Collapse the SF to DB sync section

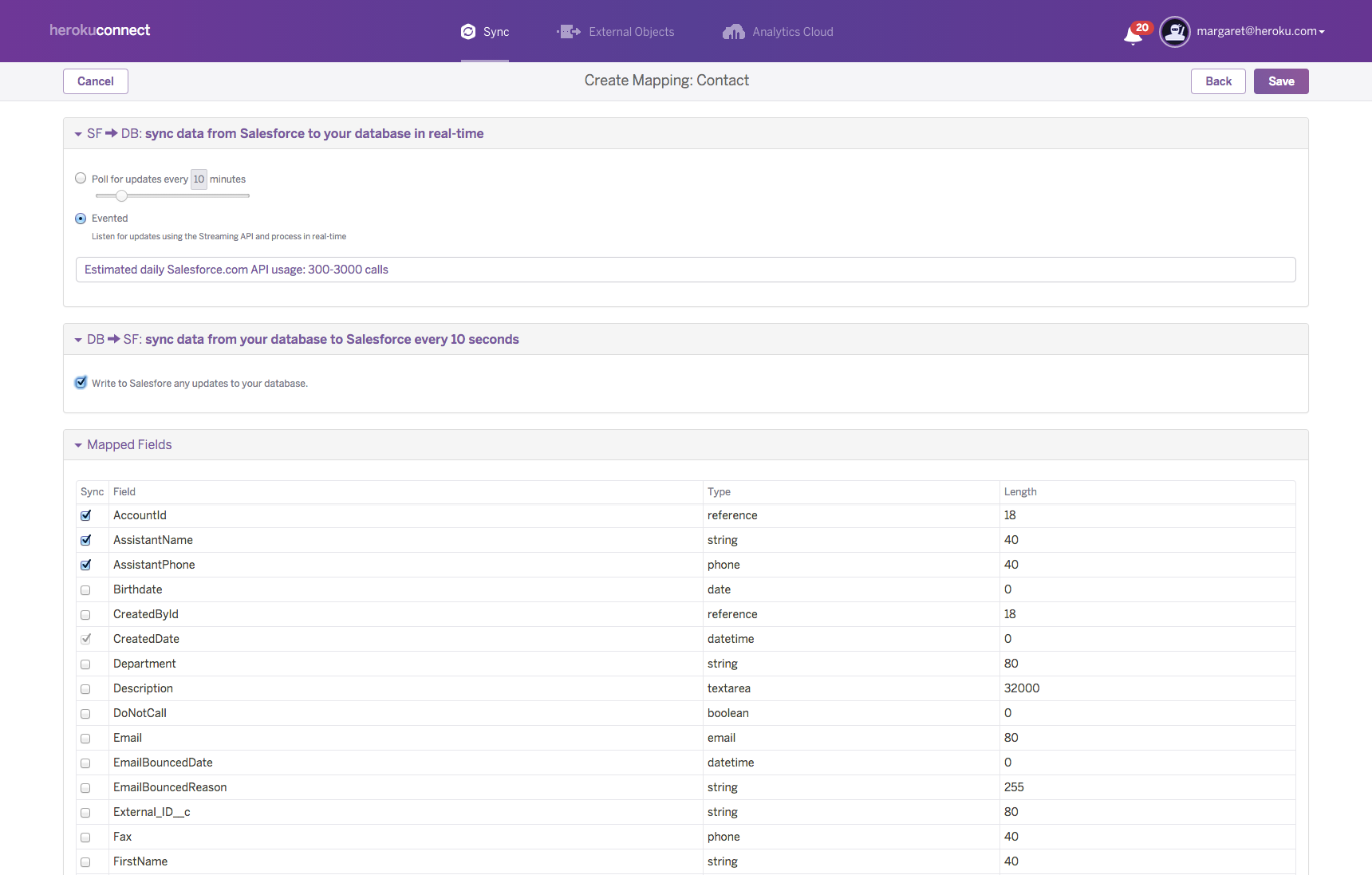click(77, 133)
